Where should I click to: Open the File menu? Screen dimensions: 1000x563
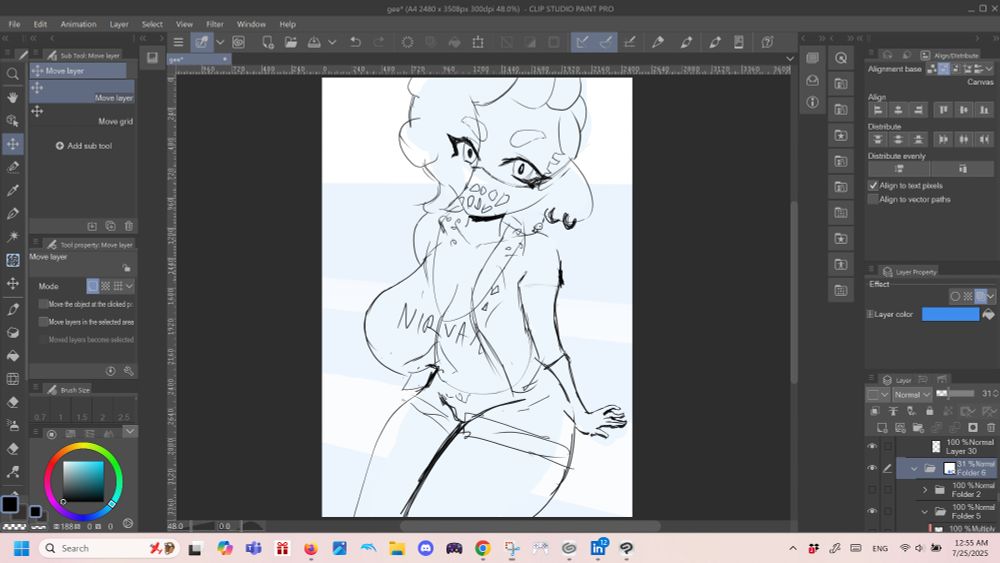click(14, 24)
